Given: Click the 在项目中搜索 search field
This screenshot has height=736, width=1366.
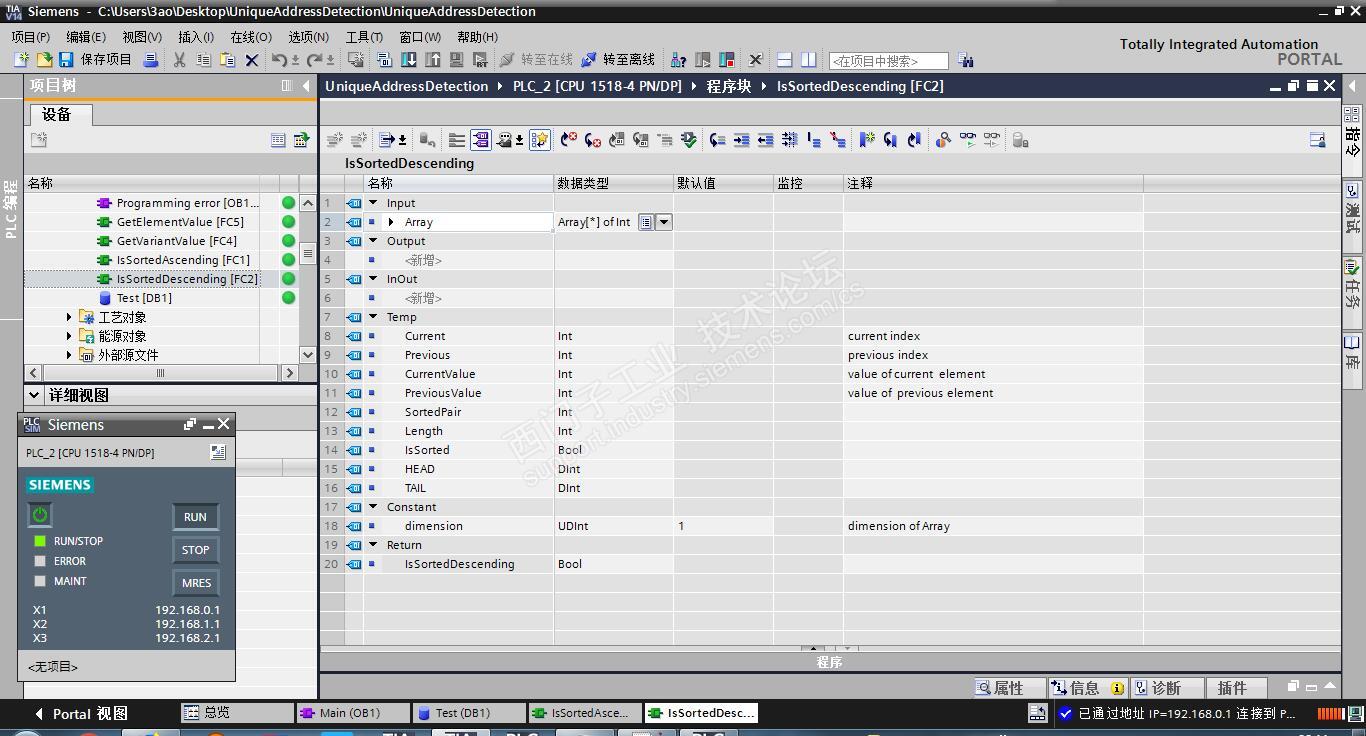Looking at the screenshot, I should pyautogui.click(x=888, y=61).
